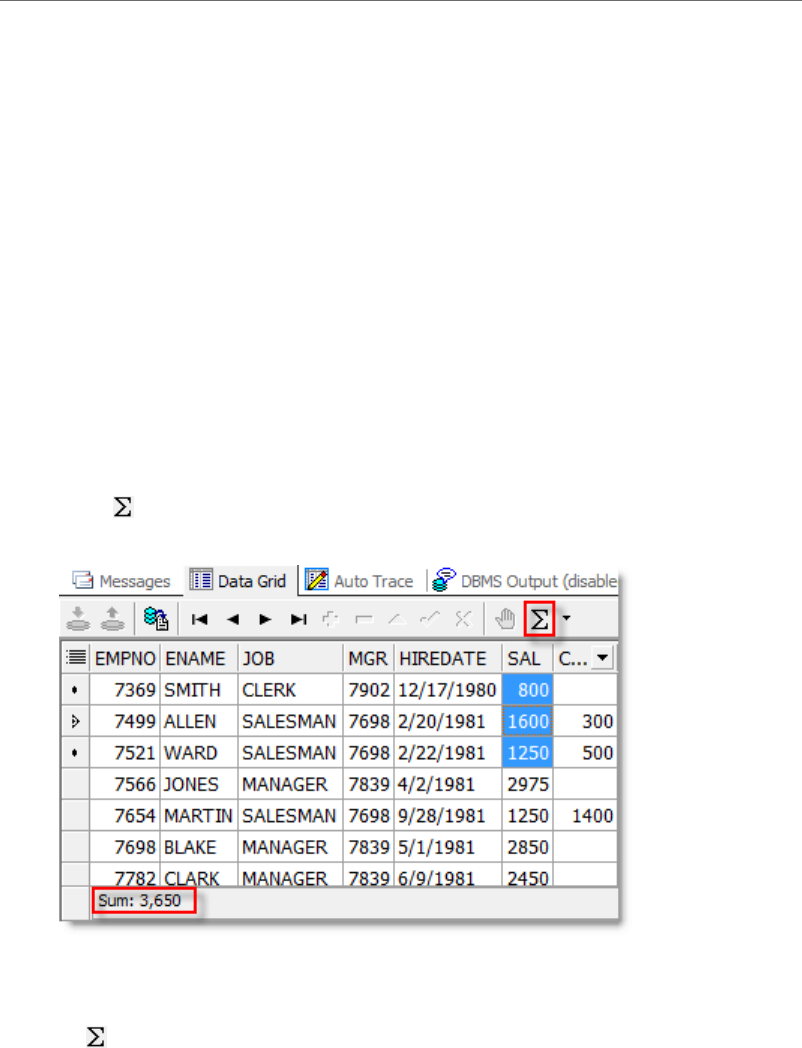Open the Messages tab
The width and height of the screenshot is (802, 1048).
[x=122, y=581]
